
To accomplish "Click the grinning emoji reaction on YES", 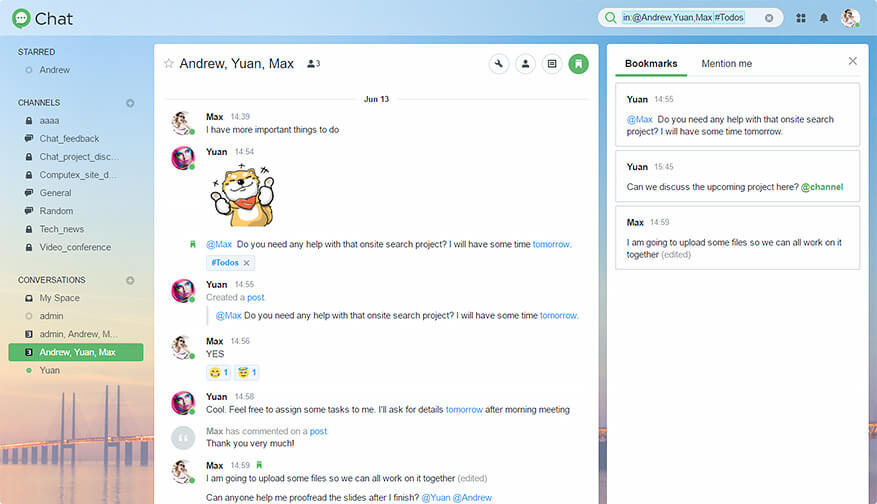I will point(217,373).
